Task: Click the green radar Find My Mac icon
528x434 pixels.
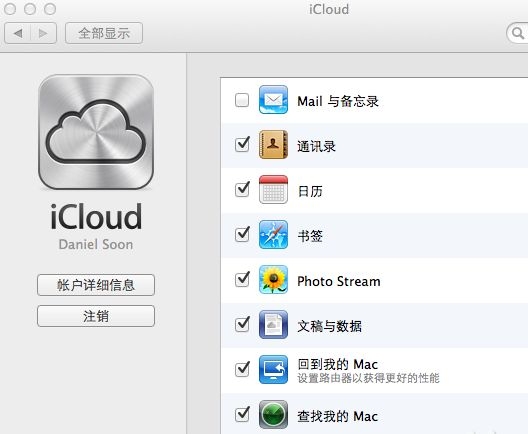Action: click(273, 414)
